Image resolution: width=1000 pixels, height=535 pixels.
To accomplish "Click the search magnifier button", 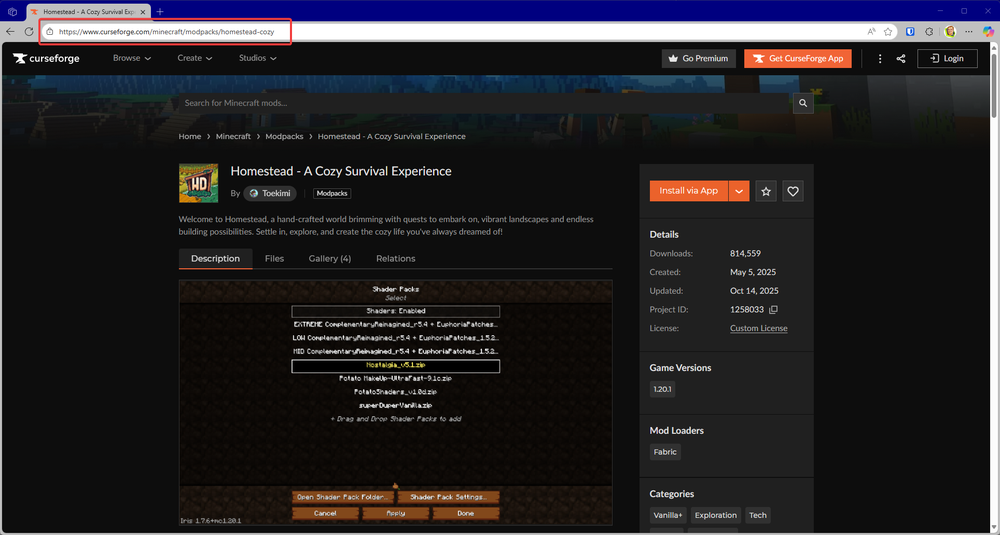I will click(x=803, y=103).
